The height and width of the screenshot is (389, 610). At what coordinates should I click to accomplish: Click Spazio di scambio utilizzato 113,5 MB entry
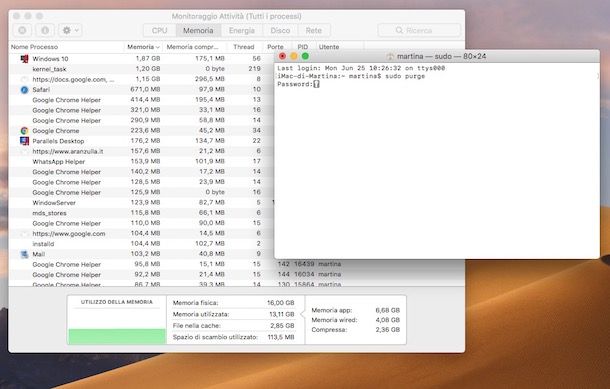[x=233, y=337]
